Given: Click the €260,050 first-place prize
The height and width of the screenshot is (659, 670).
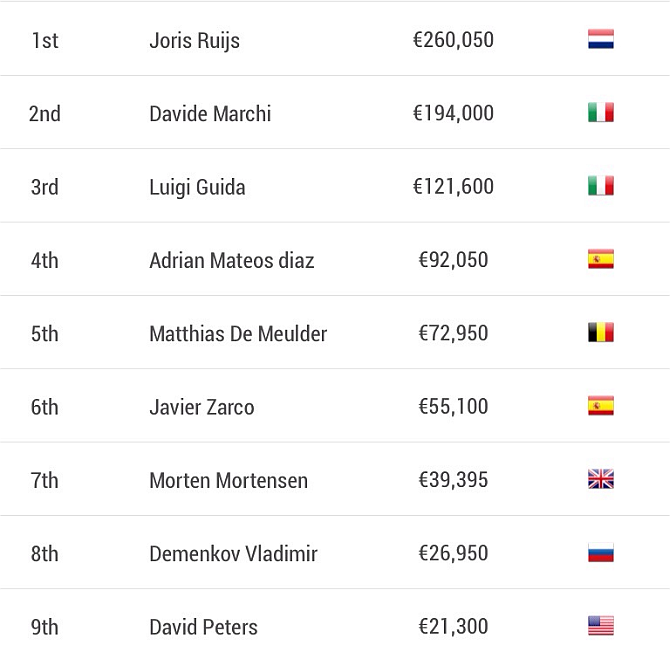Looking at the screenshot, I should (453, 40).
